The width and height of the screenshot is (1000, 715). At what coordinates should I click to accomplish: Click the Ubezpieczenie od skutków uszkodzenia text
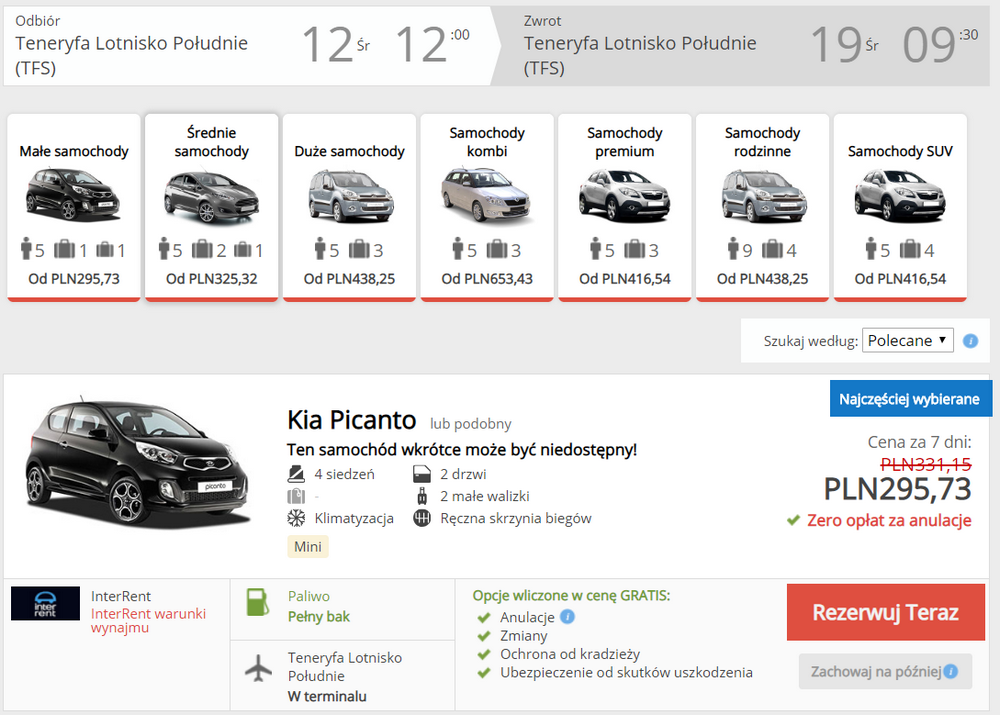626,672
